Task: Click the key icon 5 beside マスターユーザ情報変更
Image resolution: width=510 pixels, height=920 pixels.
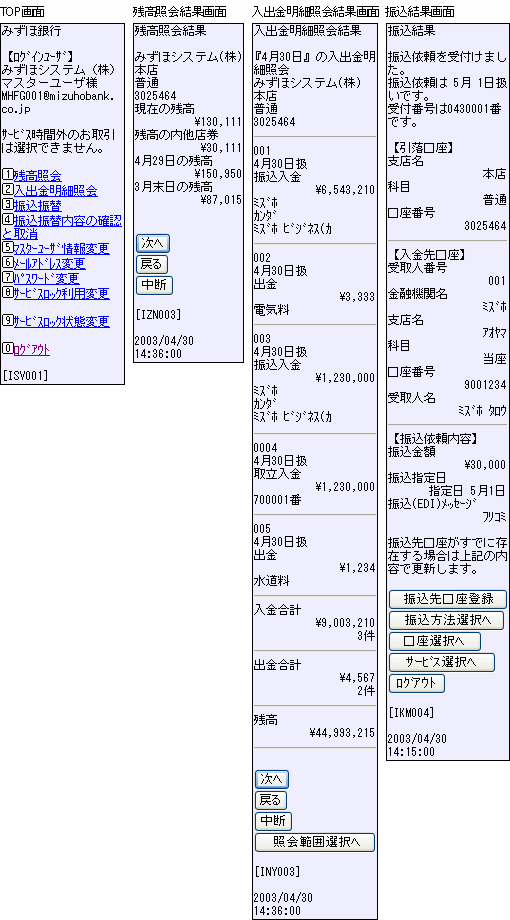Action: 8,248
